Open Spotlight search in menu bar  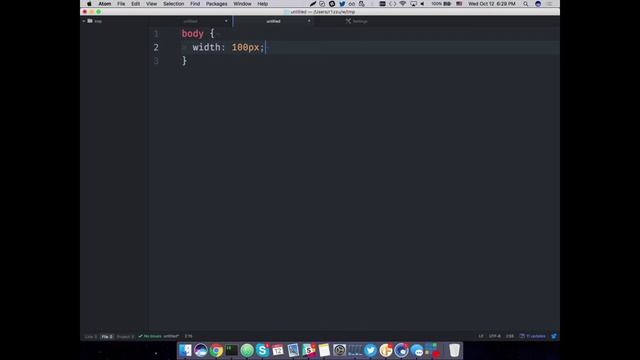click(526, 4)
